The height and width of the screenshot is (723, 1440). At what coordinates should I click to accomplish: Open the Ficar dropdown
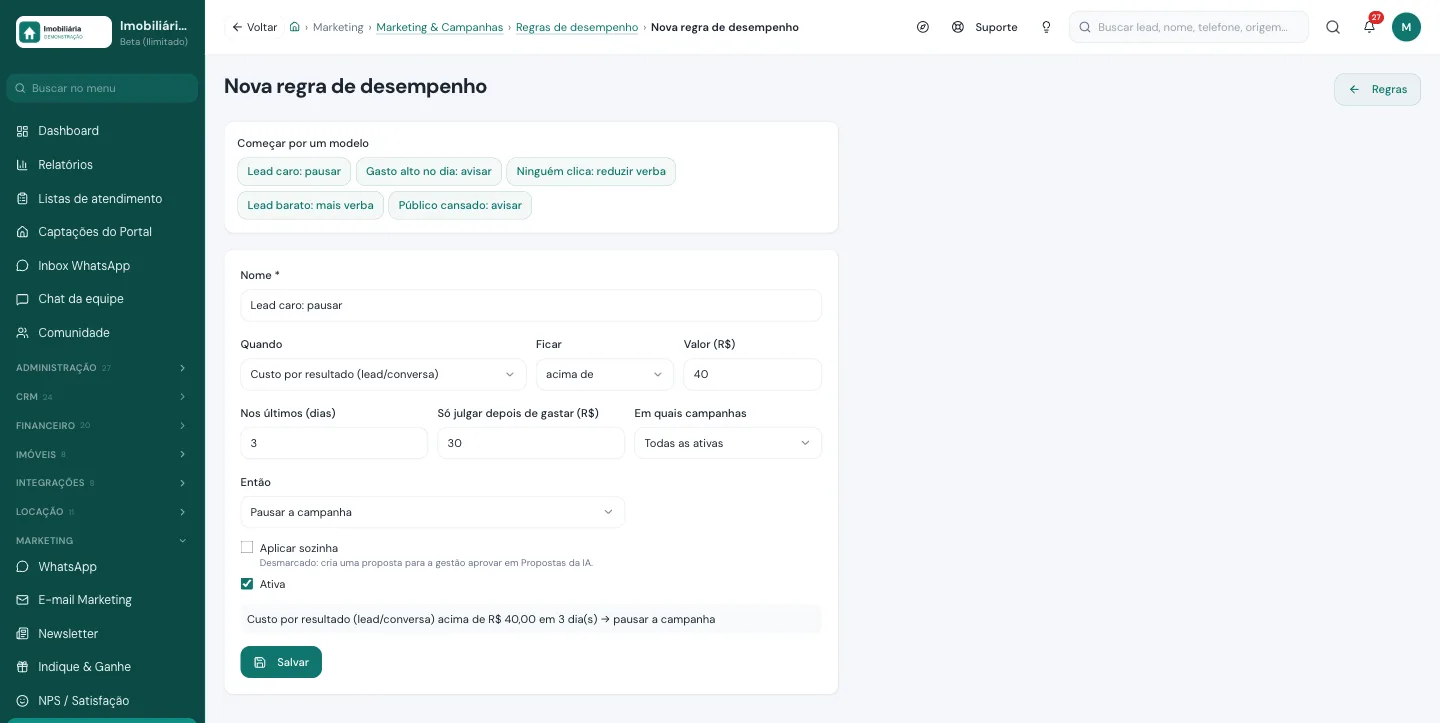coord(605,374)
